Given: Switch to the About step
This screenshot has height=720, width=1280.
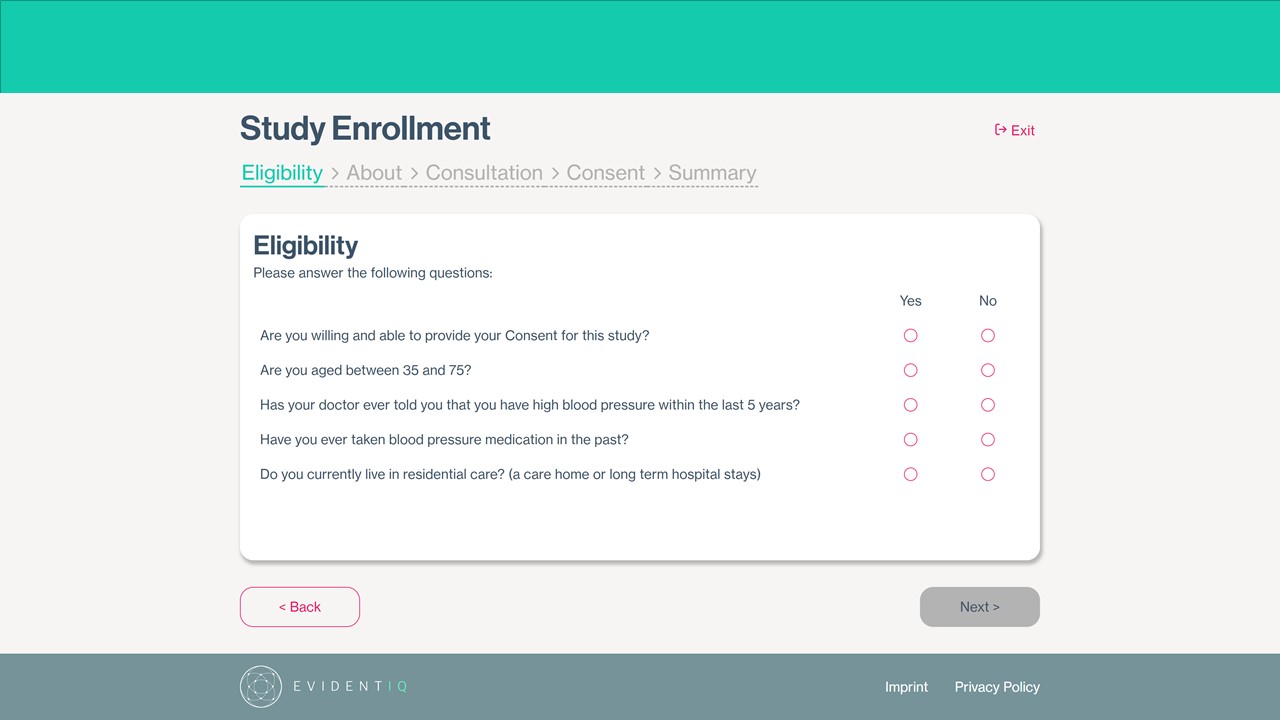Looking at the screenshot, I should pyautogui.click(x=374, y=172).
